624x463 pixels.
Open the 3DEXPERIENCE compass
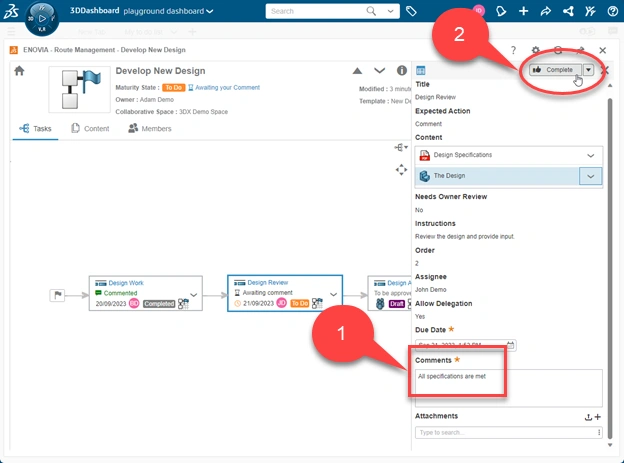pos(42,18)
